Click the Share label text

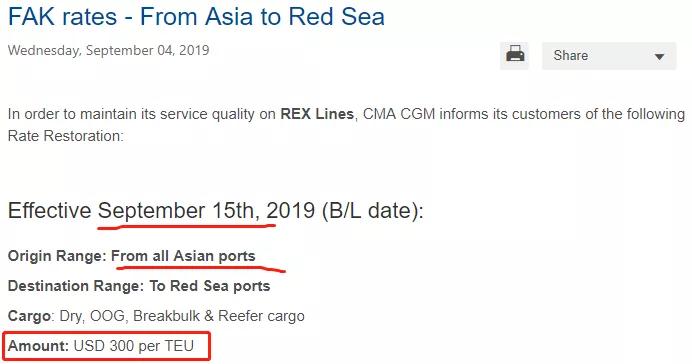click(x=571, y=56)
